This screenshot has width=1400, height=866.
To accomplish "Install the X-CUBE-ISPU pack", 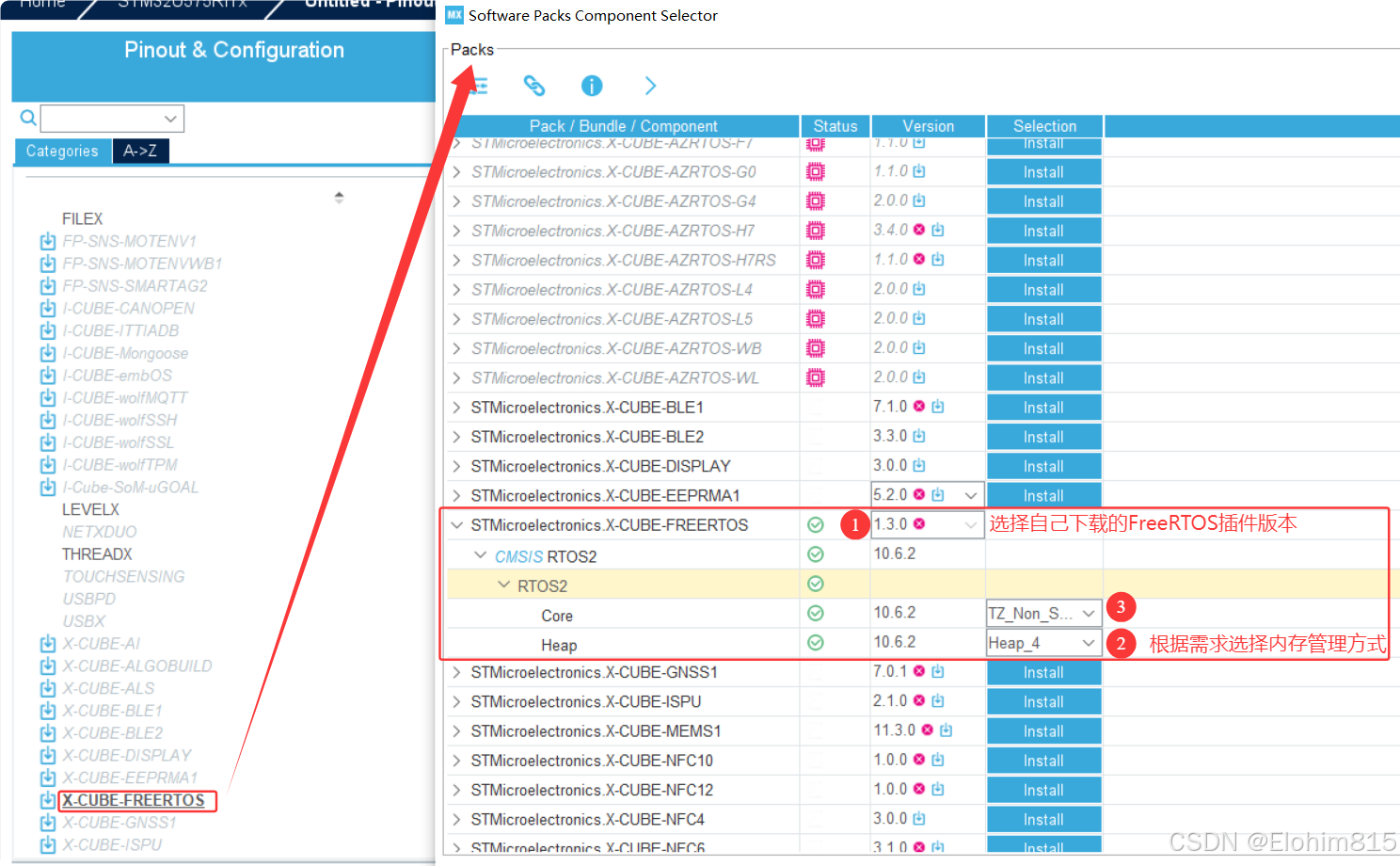I will pyautogui.click(x=1043, y=702).
